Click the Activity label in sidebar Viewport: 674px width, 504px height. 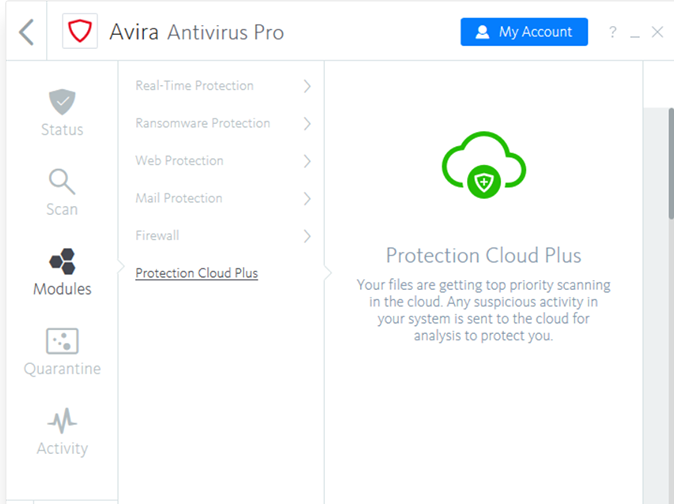(x=62, y=448)
